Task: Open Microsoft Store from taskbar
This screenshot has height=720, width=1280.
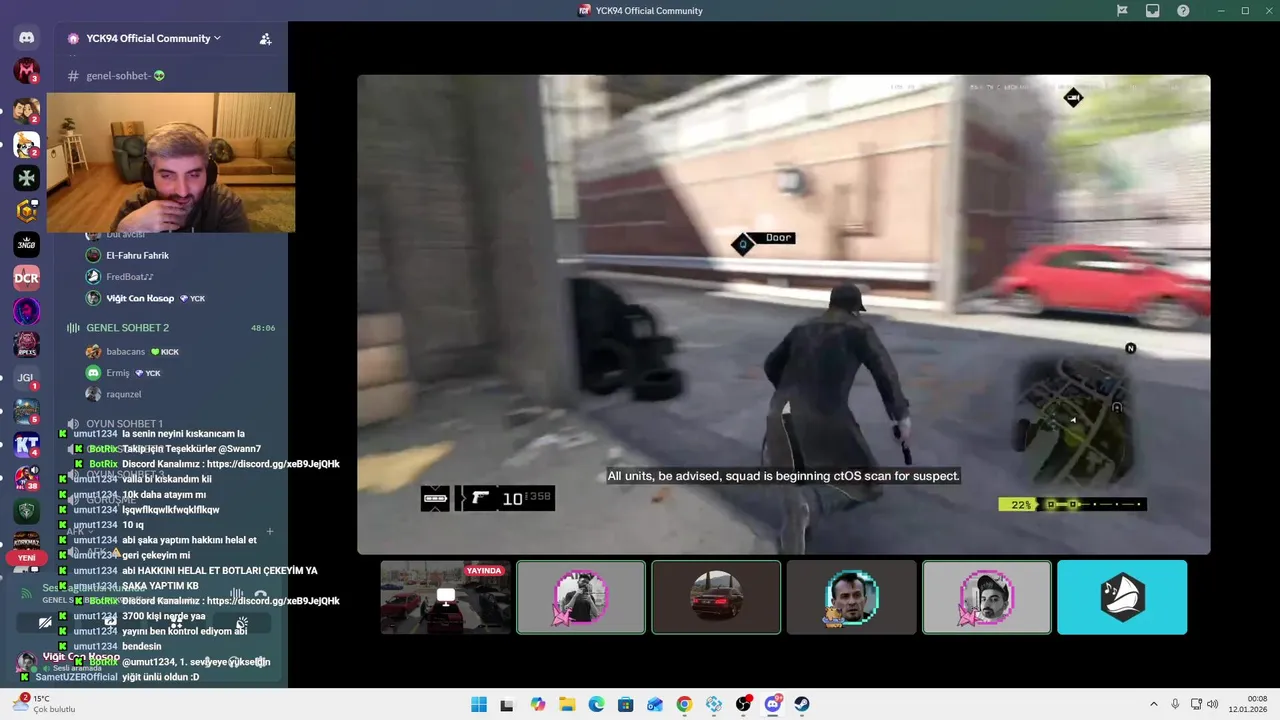Action: 625,704
